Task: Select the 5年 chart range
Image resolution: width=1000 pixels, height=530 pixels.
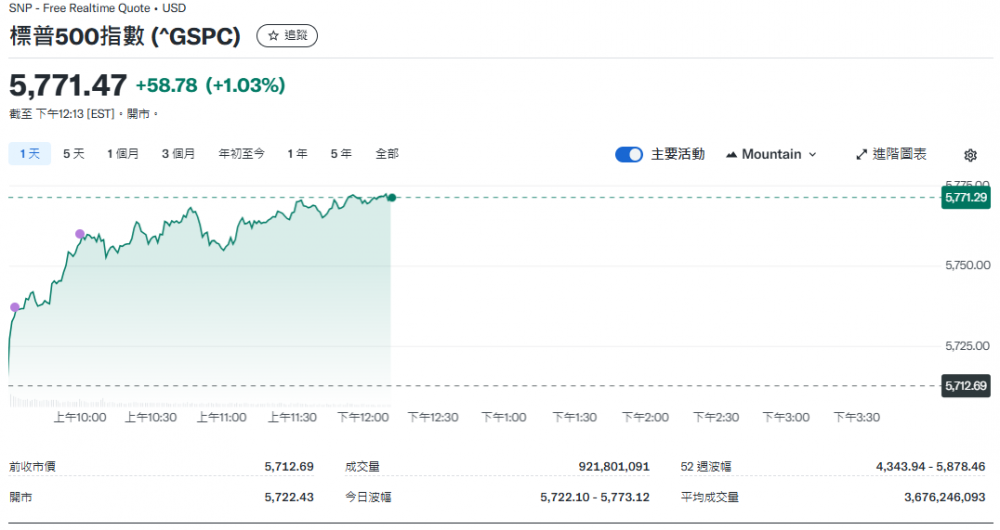Action: (341, 154)
